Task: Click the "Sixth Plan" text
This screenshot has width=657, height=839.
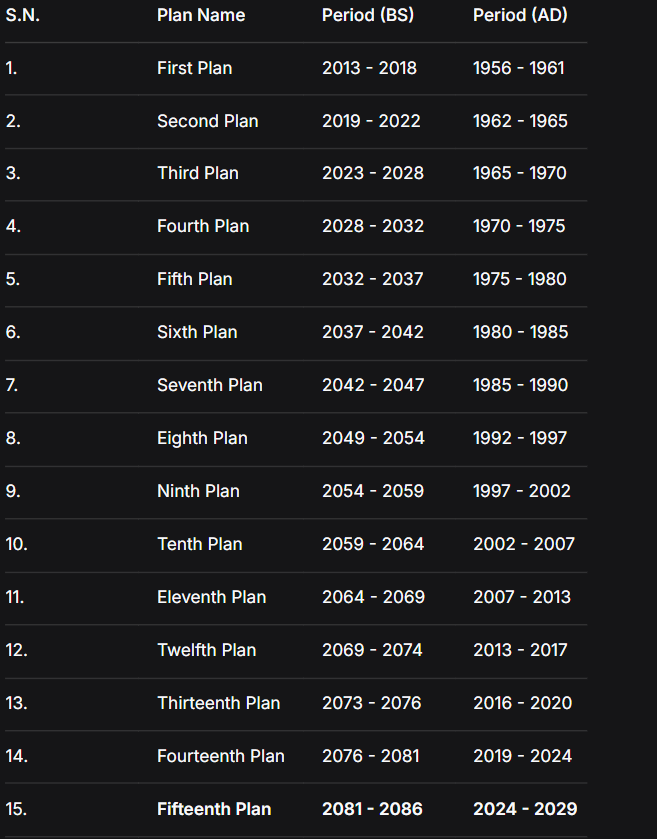Action: click(x=197, y=332)
